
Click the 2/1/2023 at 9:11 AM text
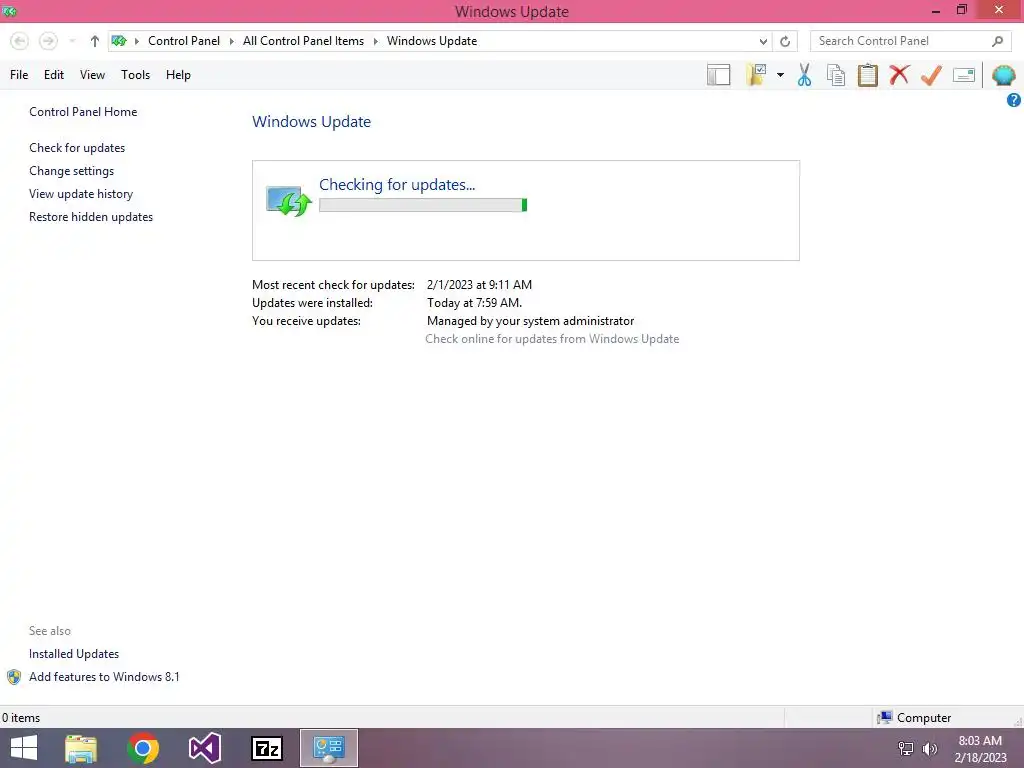[479, 285]
